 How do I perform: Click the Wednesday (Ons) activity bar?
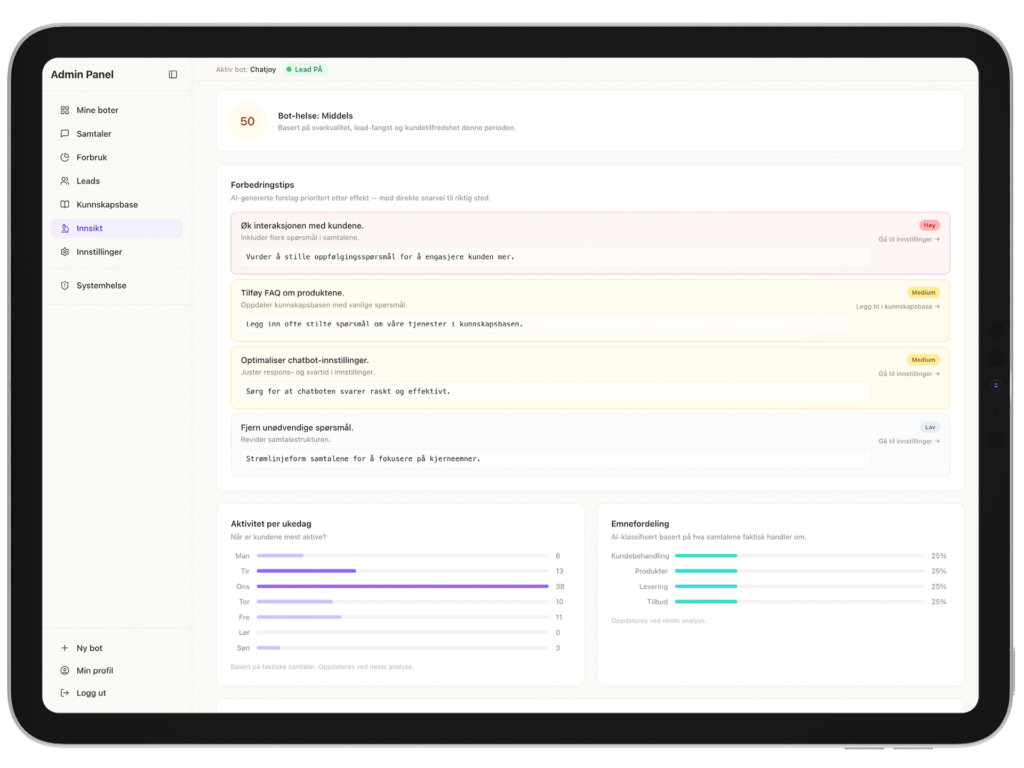point(402,586)
